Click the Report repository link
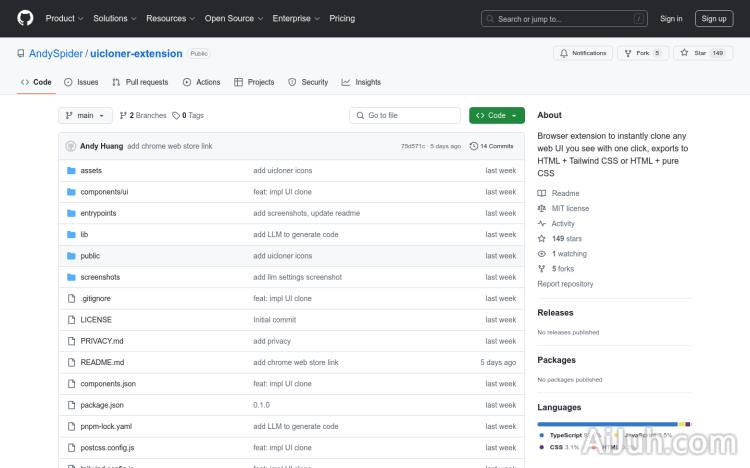This screenshot has width=750, height=468. click(x=565, y=284)
